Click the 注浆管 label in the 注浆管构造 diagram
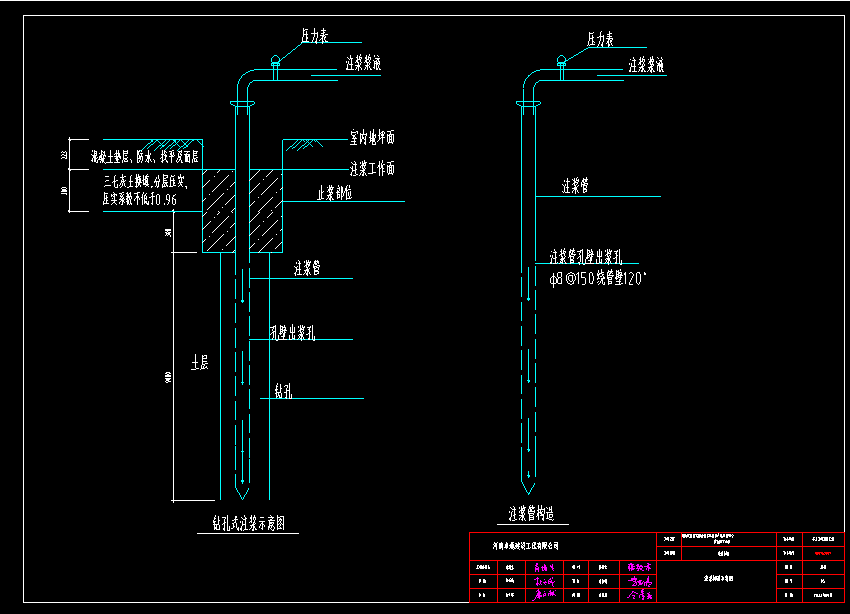Image resolution: width=850 pixels, height=614 pixels. tap(575, 186)
